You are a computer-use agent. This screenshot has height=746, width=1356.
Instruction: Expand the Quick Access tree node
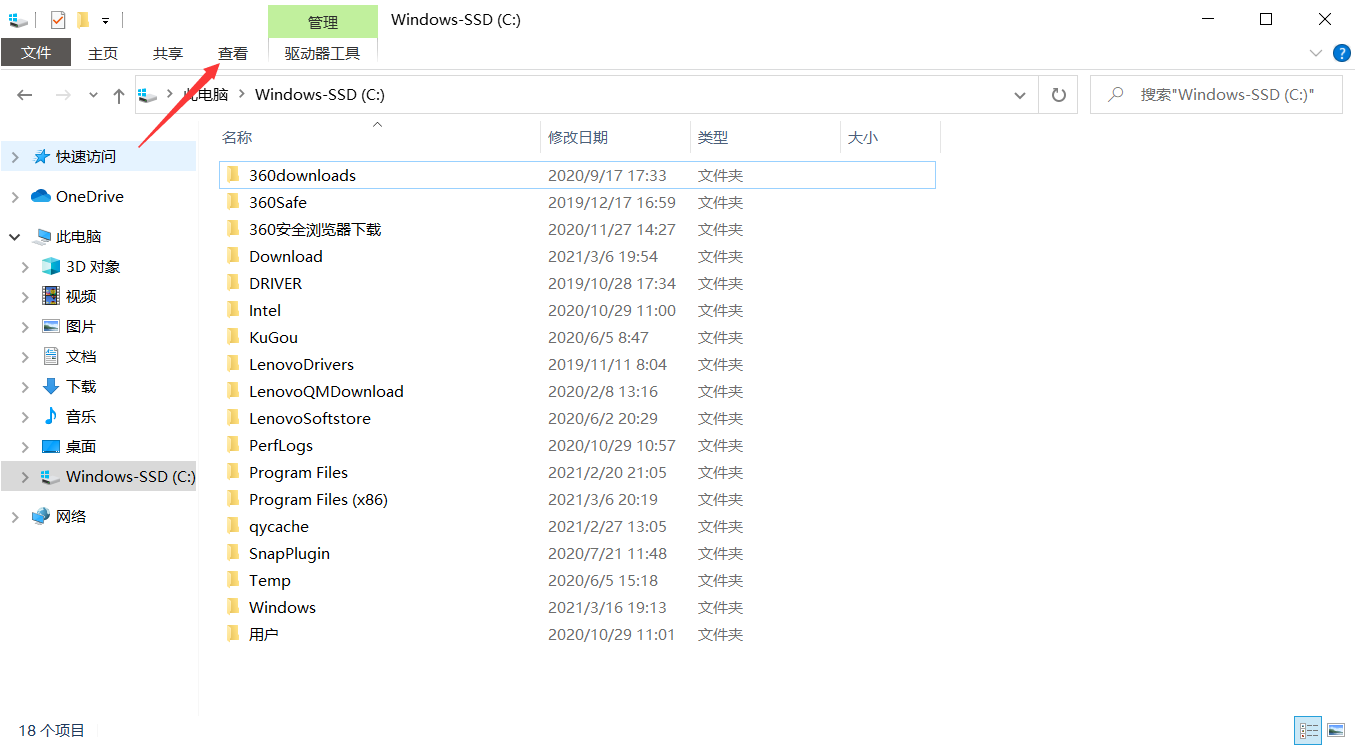[14, 157]
